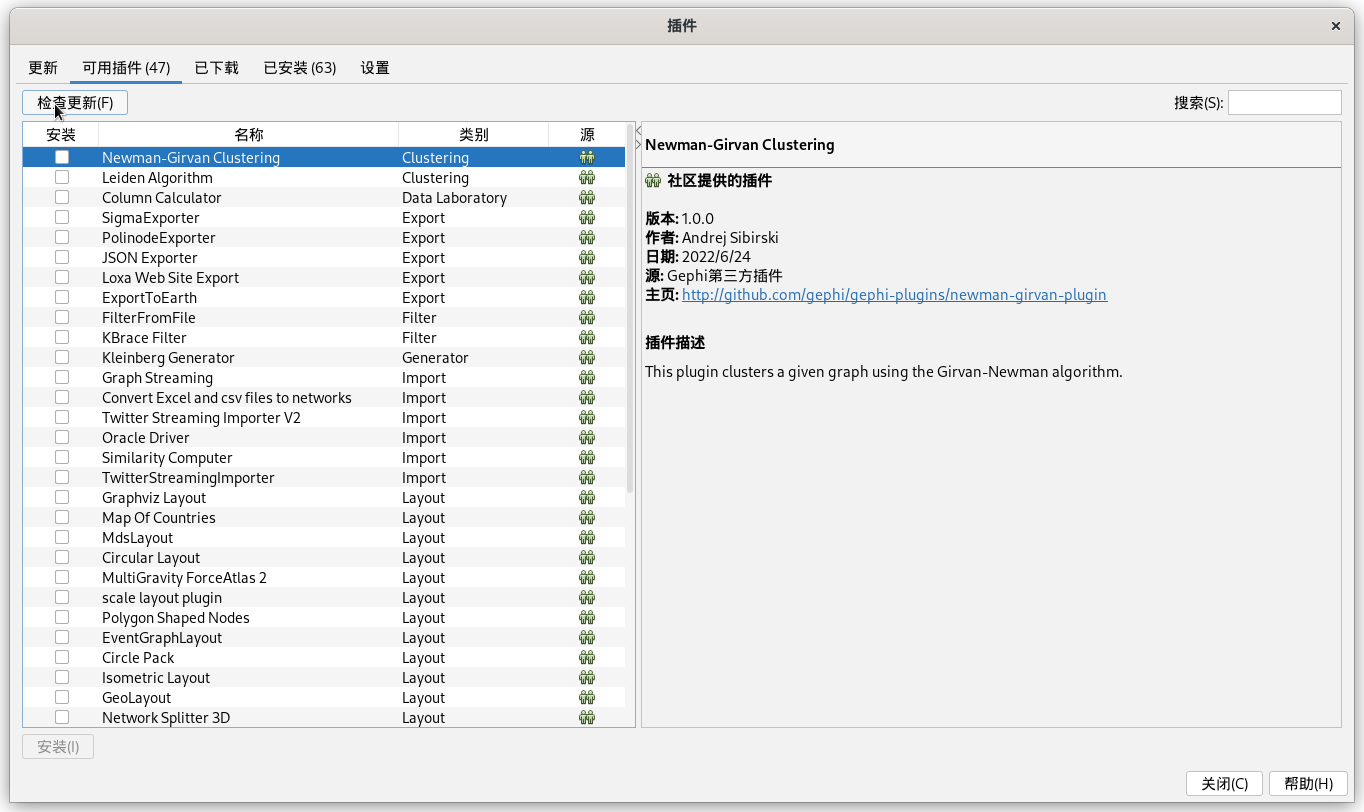
Task: Click the source icon beside Kleinberg Generator
Action: [x=587, y=358]
